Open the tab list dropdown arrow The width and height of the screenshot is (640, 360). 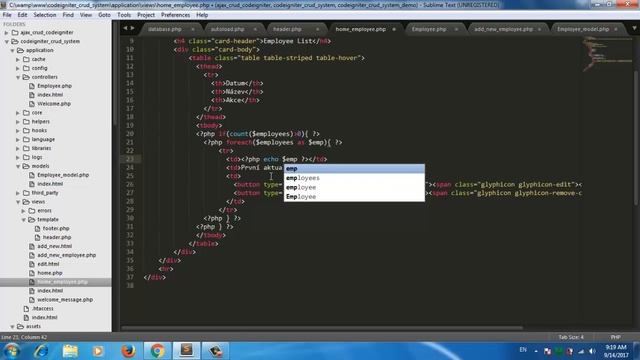pos(634,29)
